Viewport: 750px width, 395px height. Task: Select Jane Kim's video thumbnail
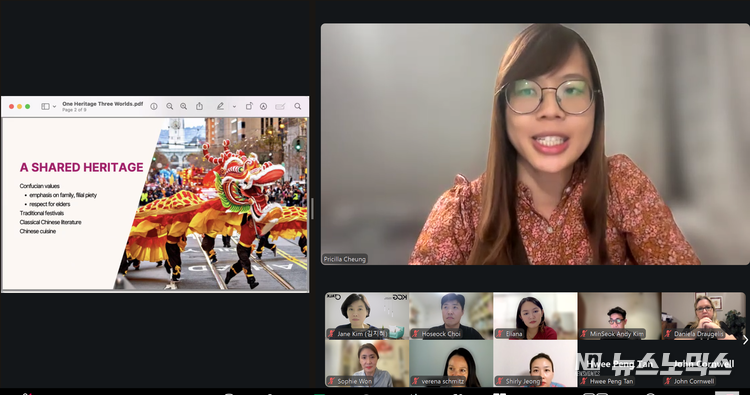[x=367, y=316]
